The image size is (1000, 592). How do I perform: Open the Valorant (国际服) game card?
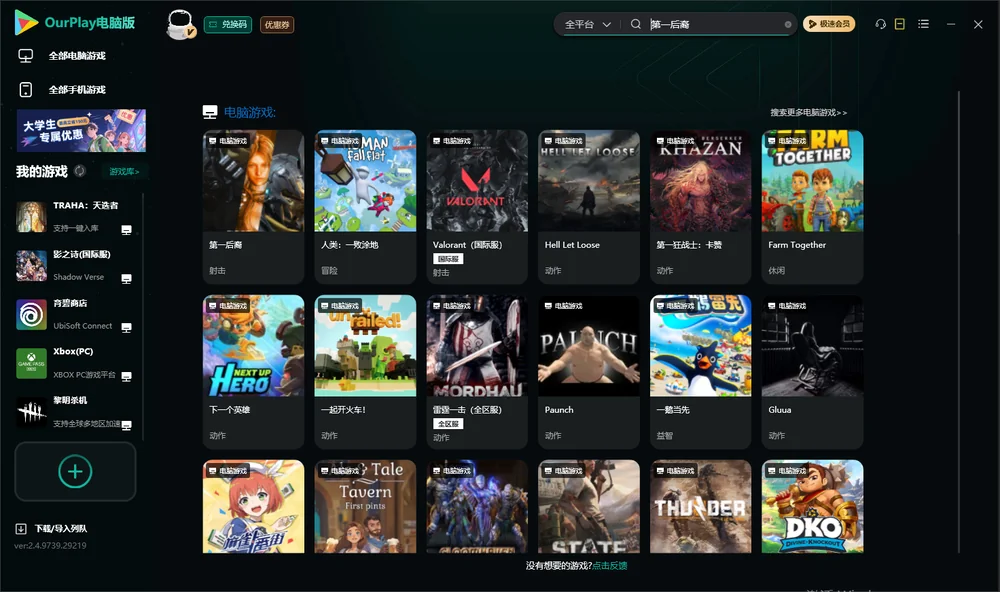[x=477, y=207]
